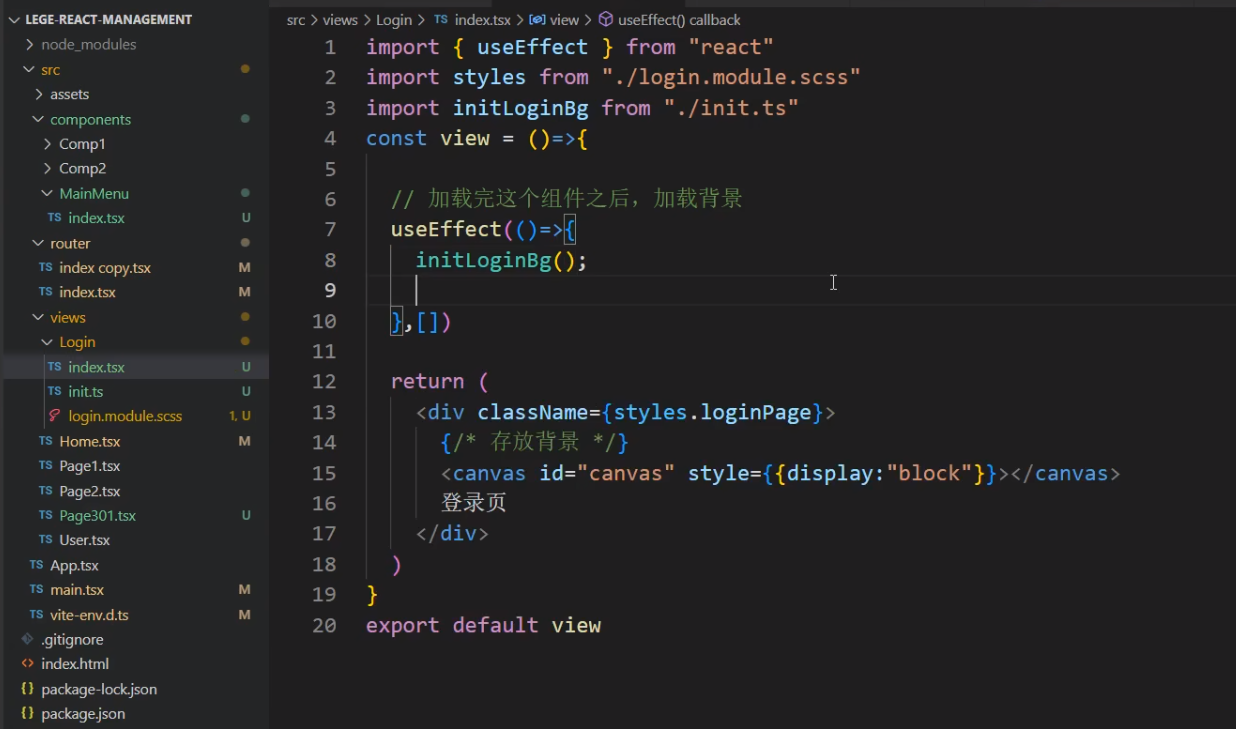Open init.ts file
The width and height of the screenshot is (1236, 729).
[85, 392]
